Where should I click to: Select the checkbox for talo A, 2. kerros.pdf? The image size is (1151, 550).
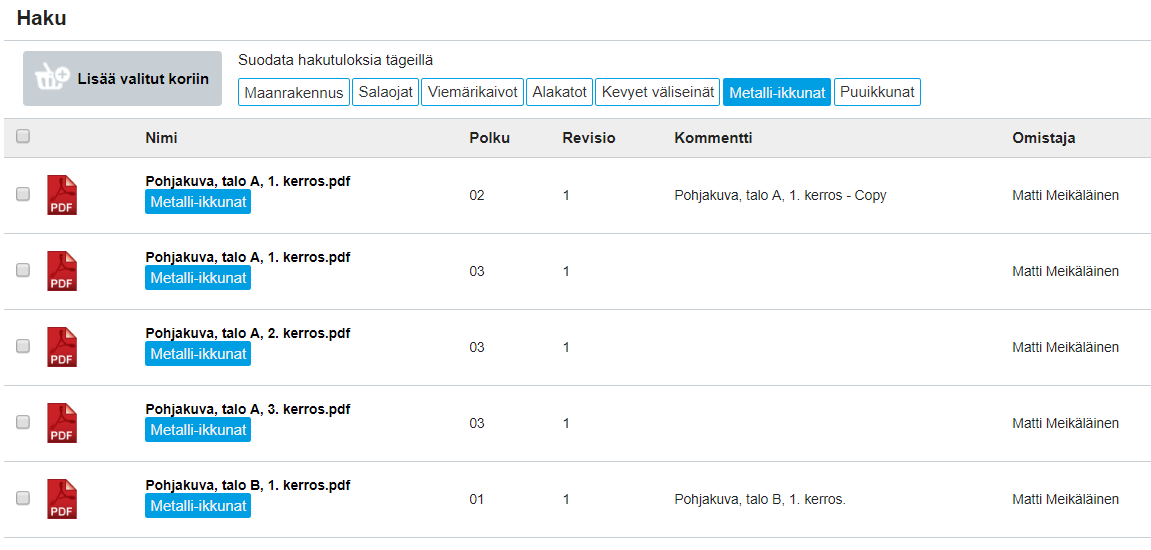(23, 346)
